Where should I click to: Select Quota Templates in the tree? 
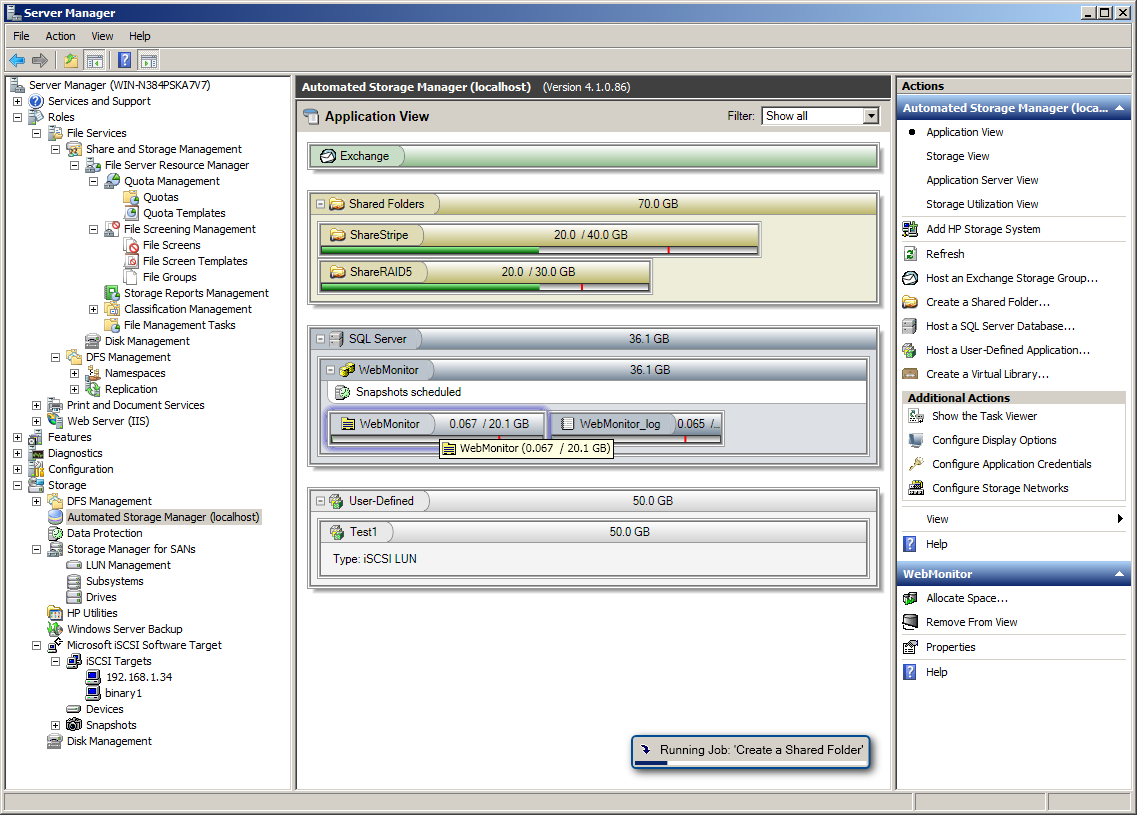coord(184,213)
